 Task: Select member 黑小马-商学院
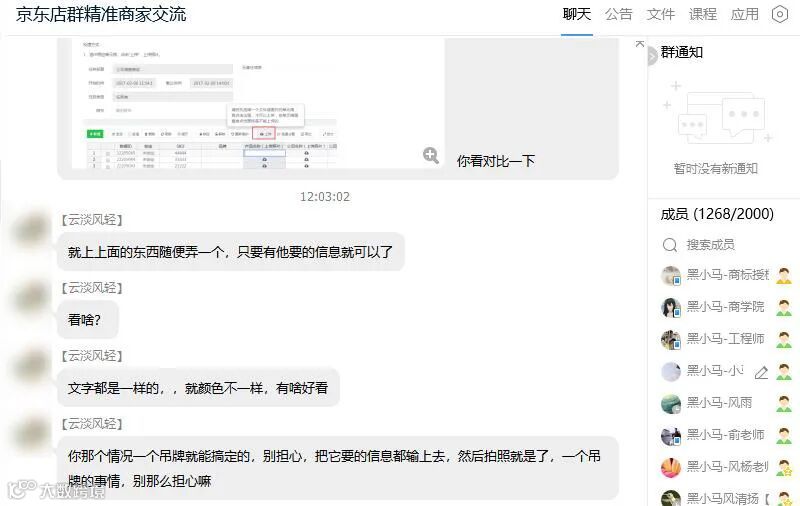(x=725, y=307)
